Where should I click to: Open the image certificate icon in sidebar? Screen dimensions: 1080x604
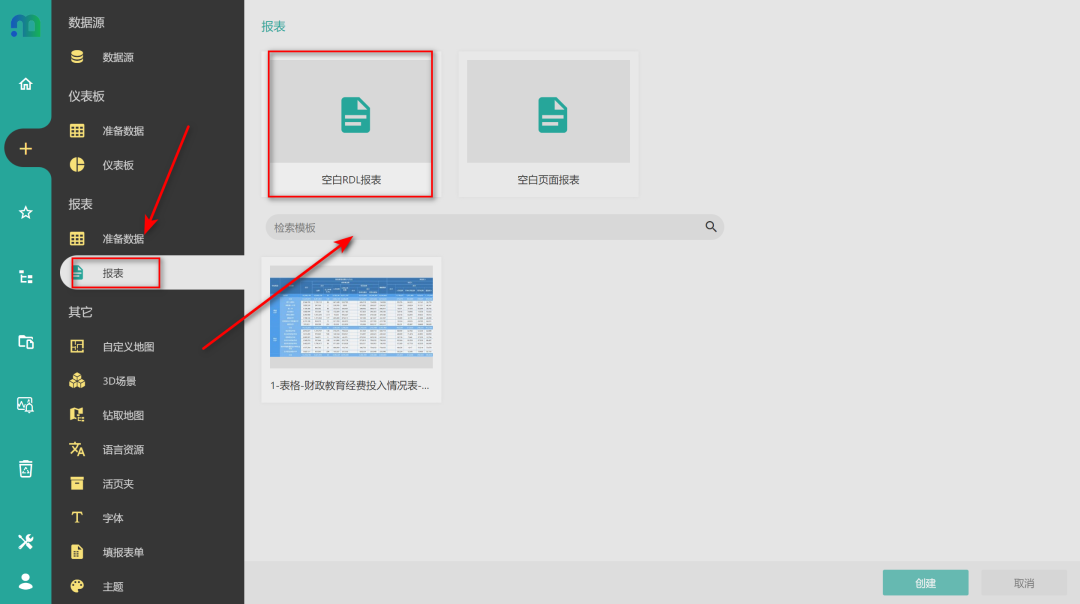tap(25, 405)
